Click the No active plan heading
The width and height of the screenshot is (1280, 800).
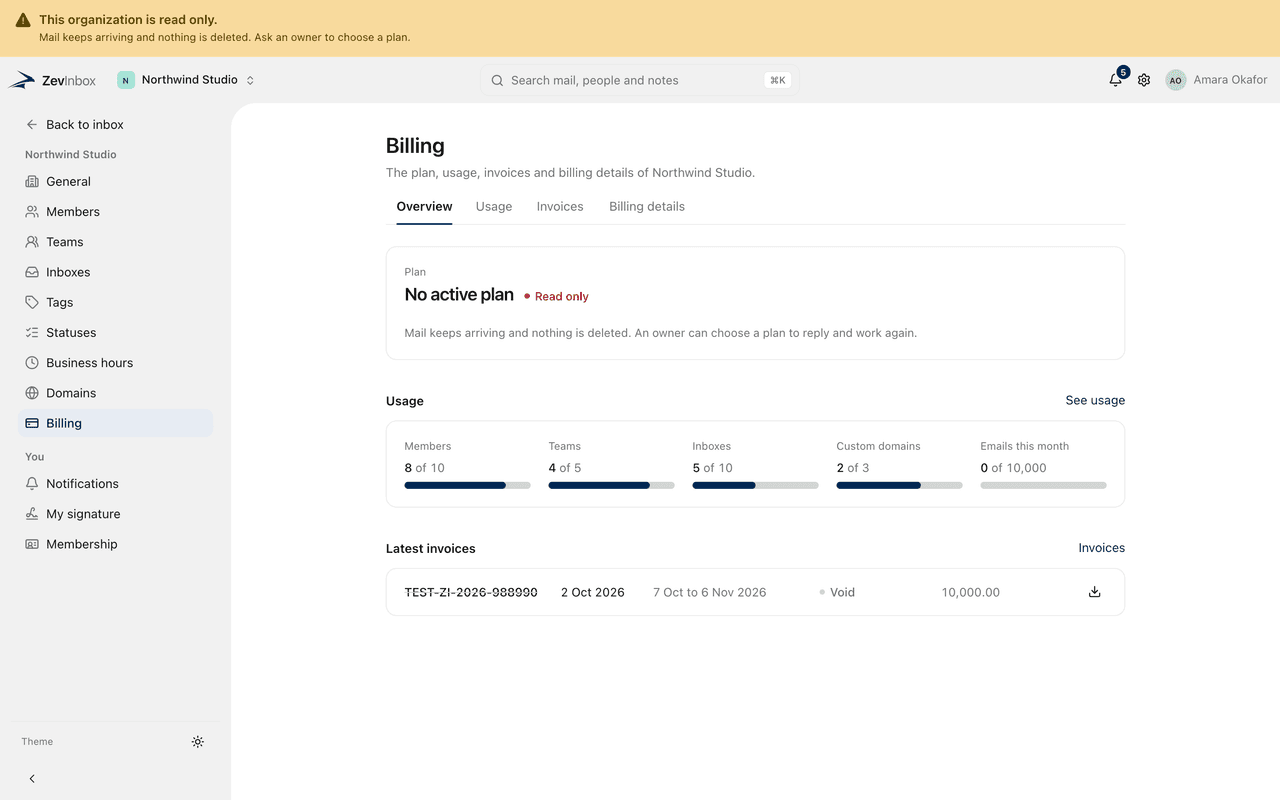(x=459, y=295)
